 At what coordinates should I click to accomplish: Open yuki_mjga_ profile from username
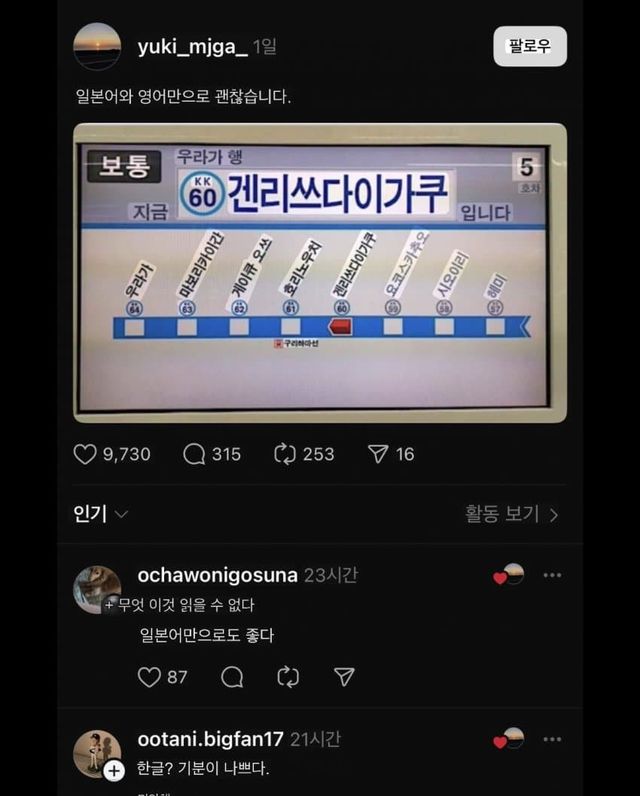(x=192, y=47)
